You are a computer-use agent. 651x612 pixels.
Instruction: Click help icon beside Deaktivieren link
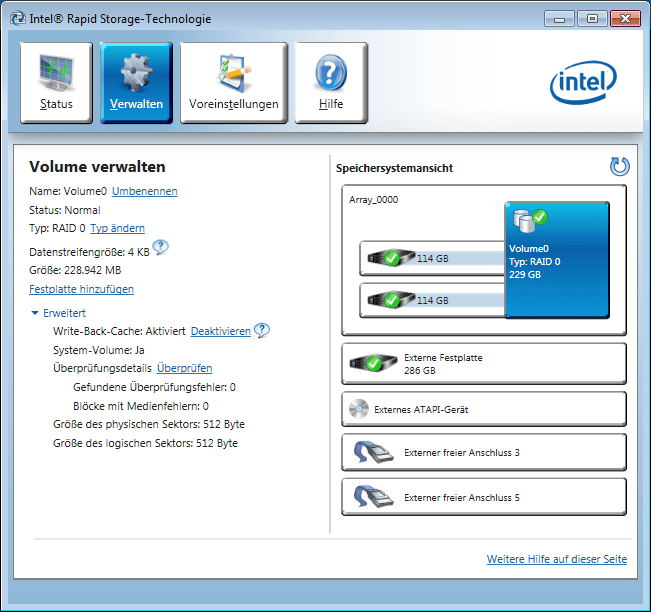[262, 330]
